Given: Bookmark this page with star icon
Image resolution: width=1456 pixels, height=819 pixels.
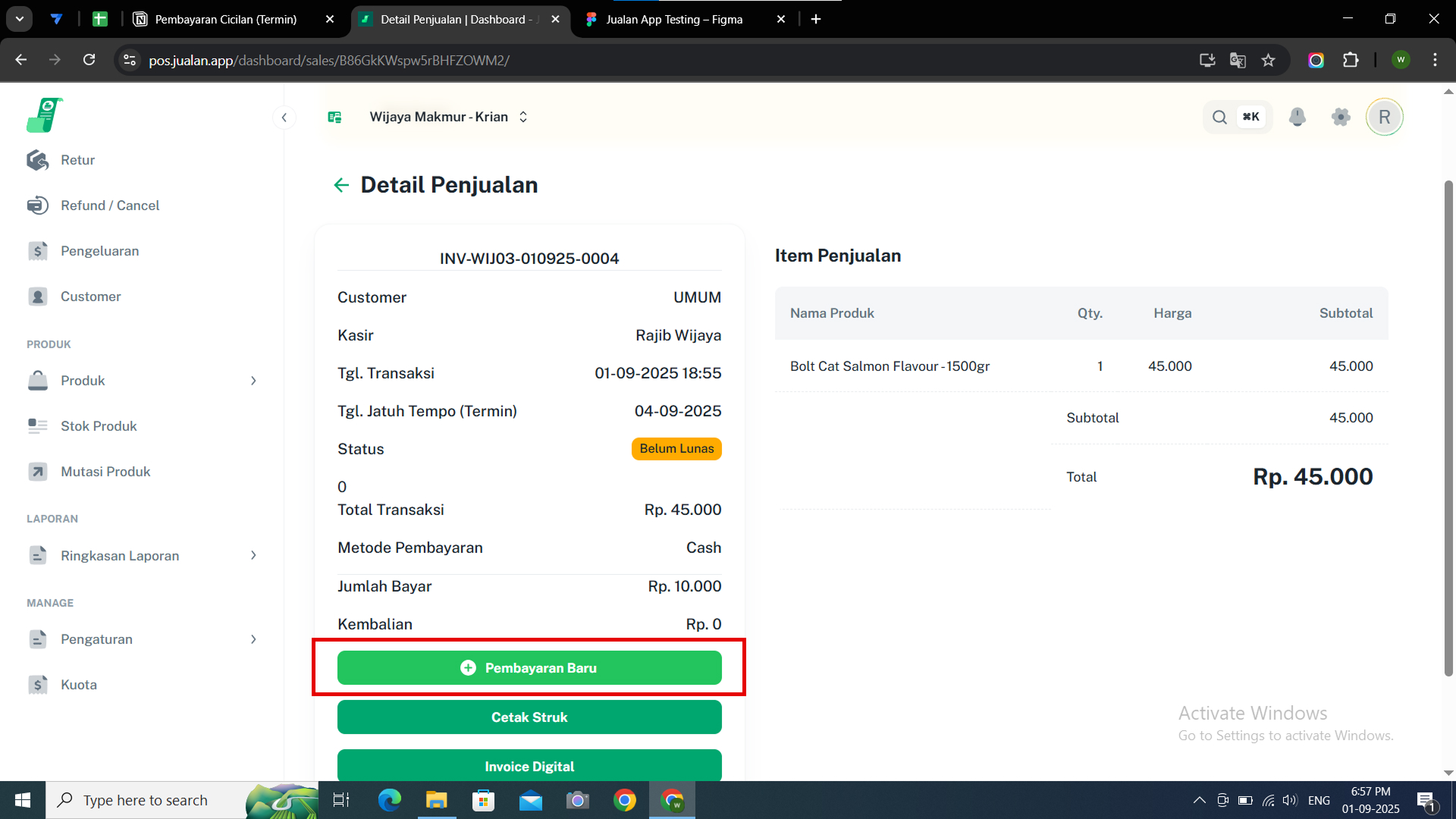Looking at the screenshot, I should pos(1268,60).
